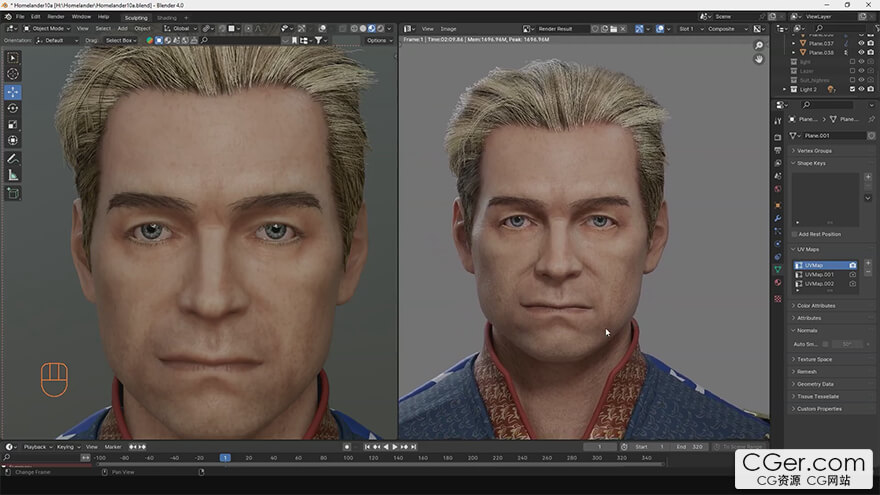The width and height of the screenshot is (880, 495).
Task: Select the Rotate tool
Action: 13,108
